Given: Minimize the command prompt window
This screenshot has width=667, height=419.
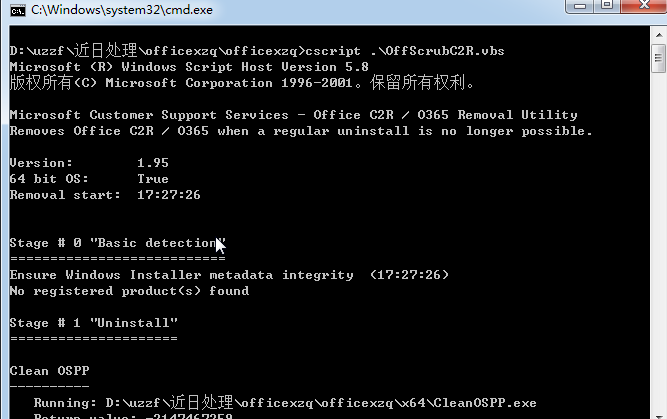Looking at the screenshot, I should [579, 6].
